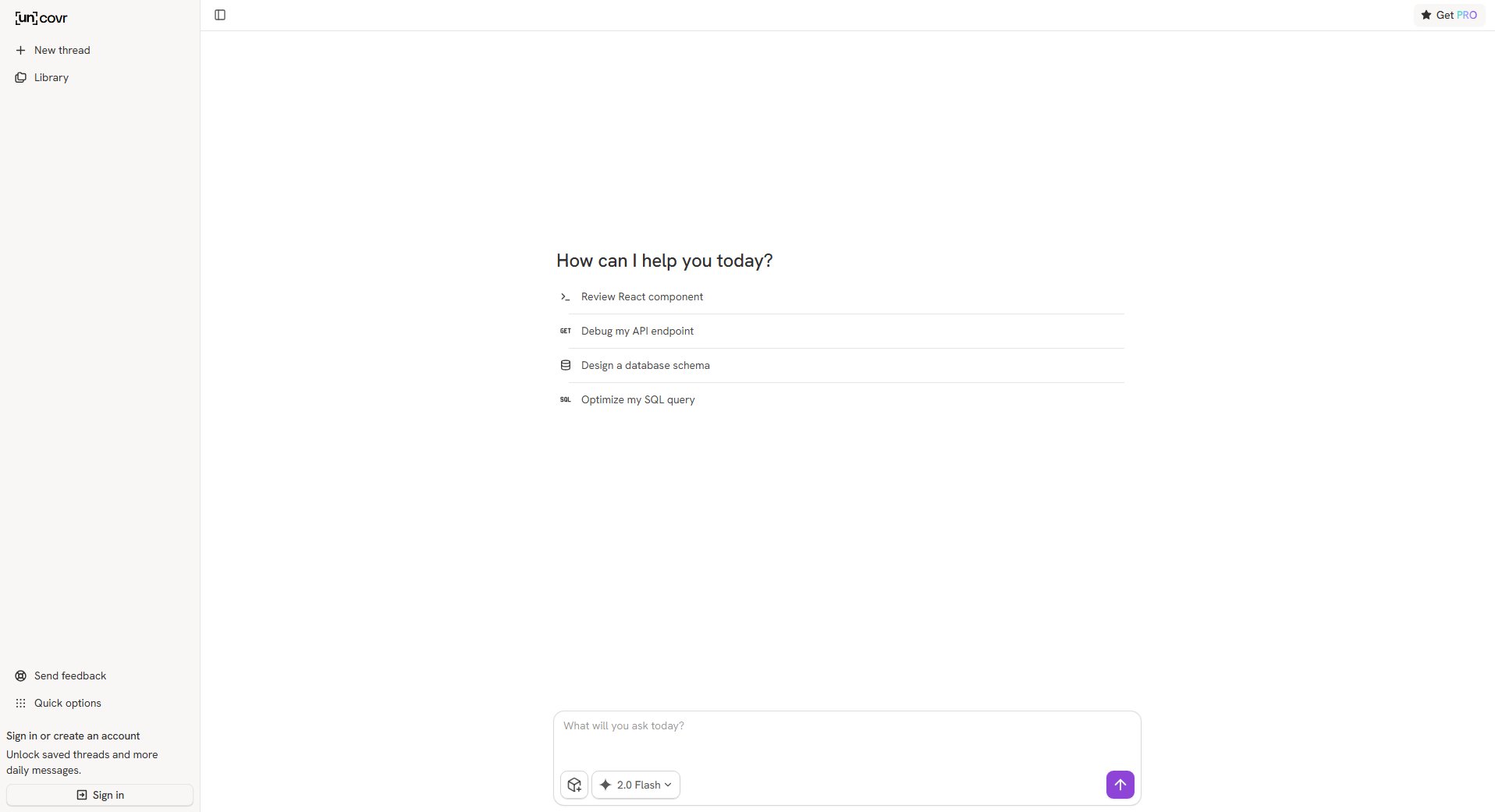Click the SQL icon beside Optimize my SQL query
Viewport: 1495px width, 812px height.
(564, 399)
